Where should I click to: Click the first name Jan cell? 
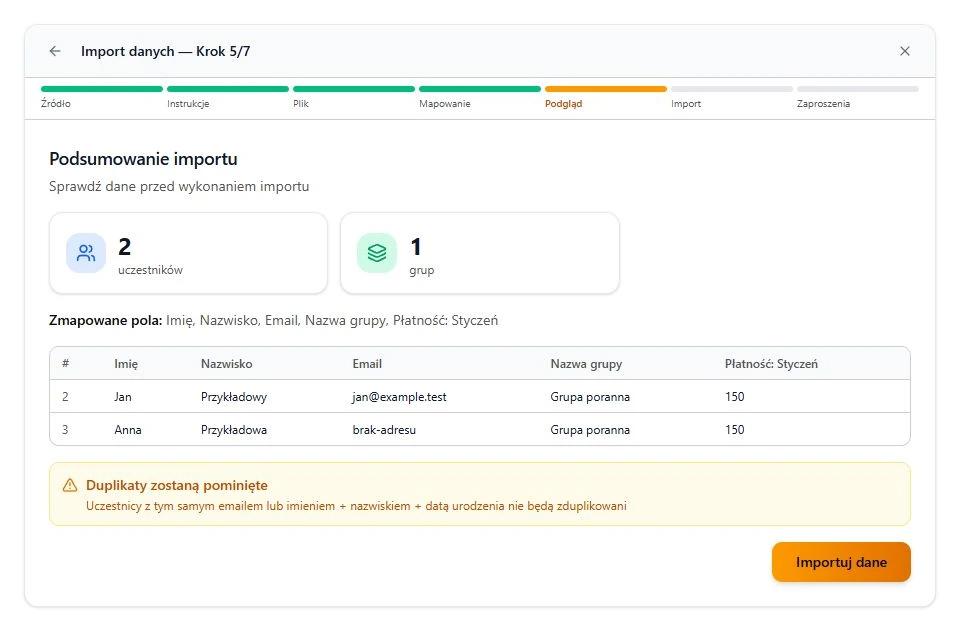point(122,397)
